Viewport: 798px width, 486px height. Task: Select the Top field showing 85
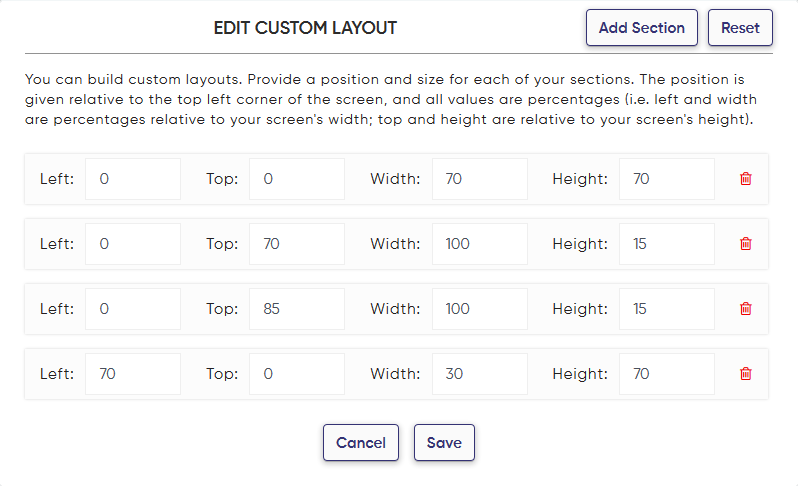tap(296, 309)
